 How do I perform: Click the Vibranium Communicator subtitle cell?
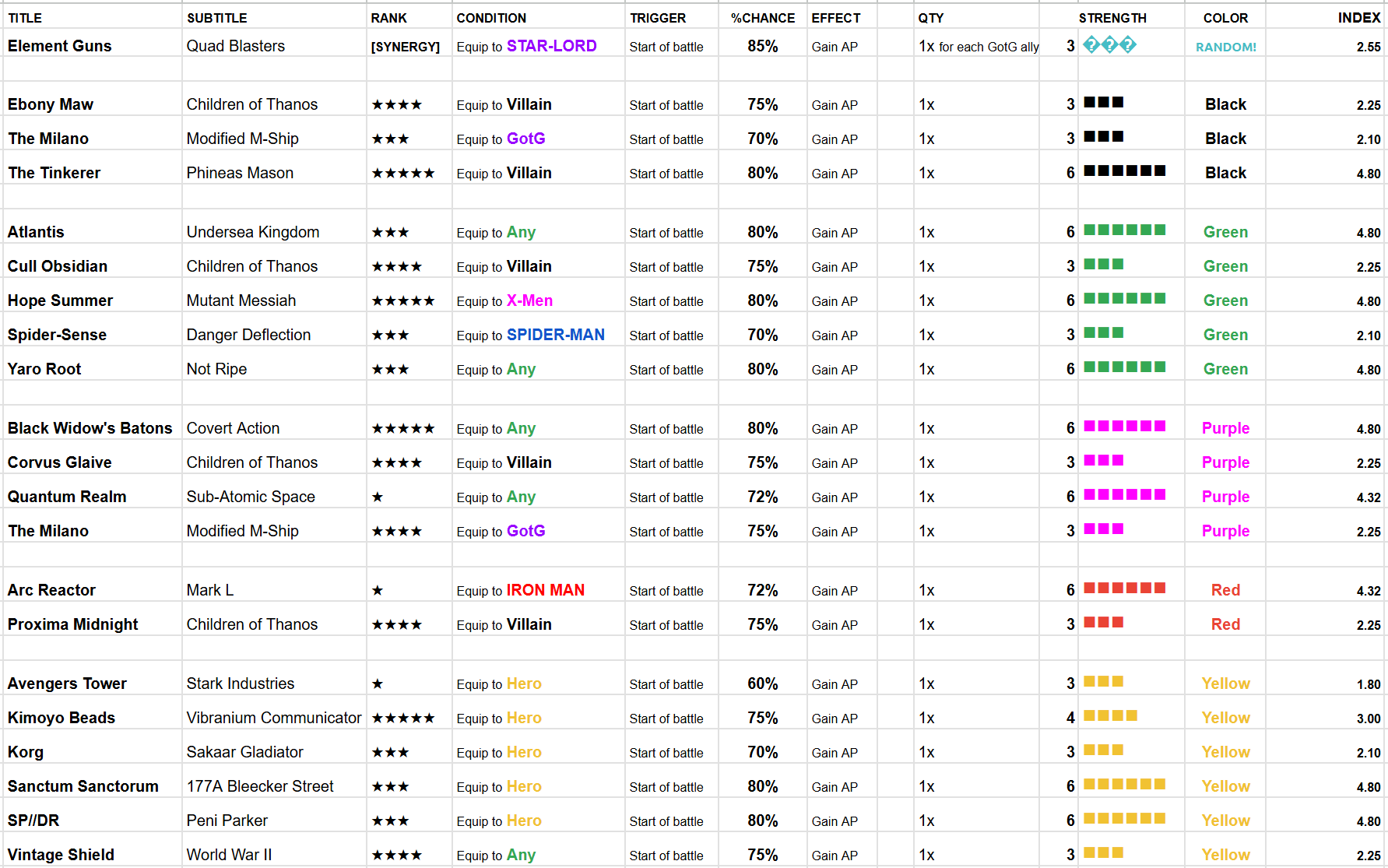click(274, 718)
